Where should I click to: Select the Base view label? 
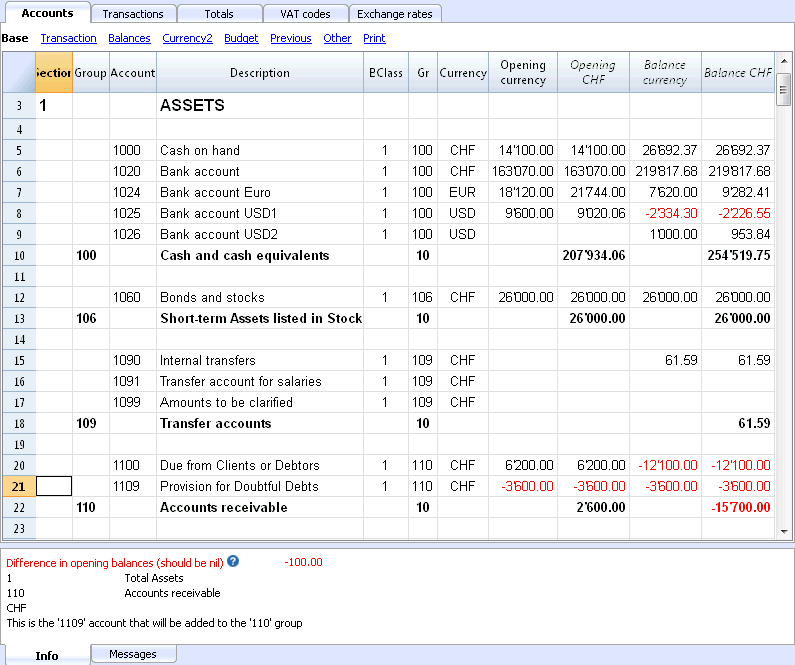[x=15, y=38]
